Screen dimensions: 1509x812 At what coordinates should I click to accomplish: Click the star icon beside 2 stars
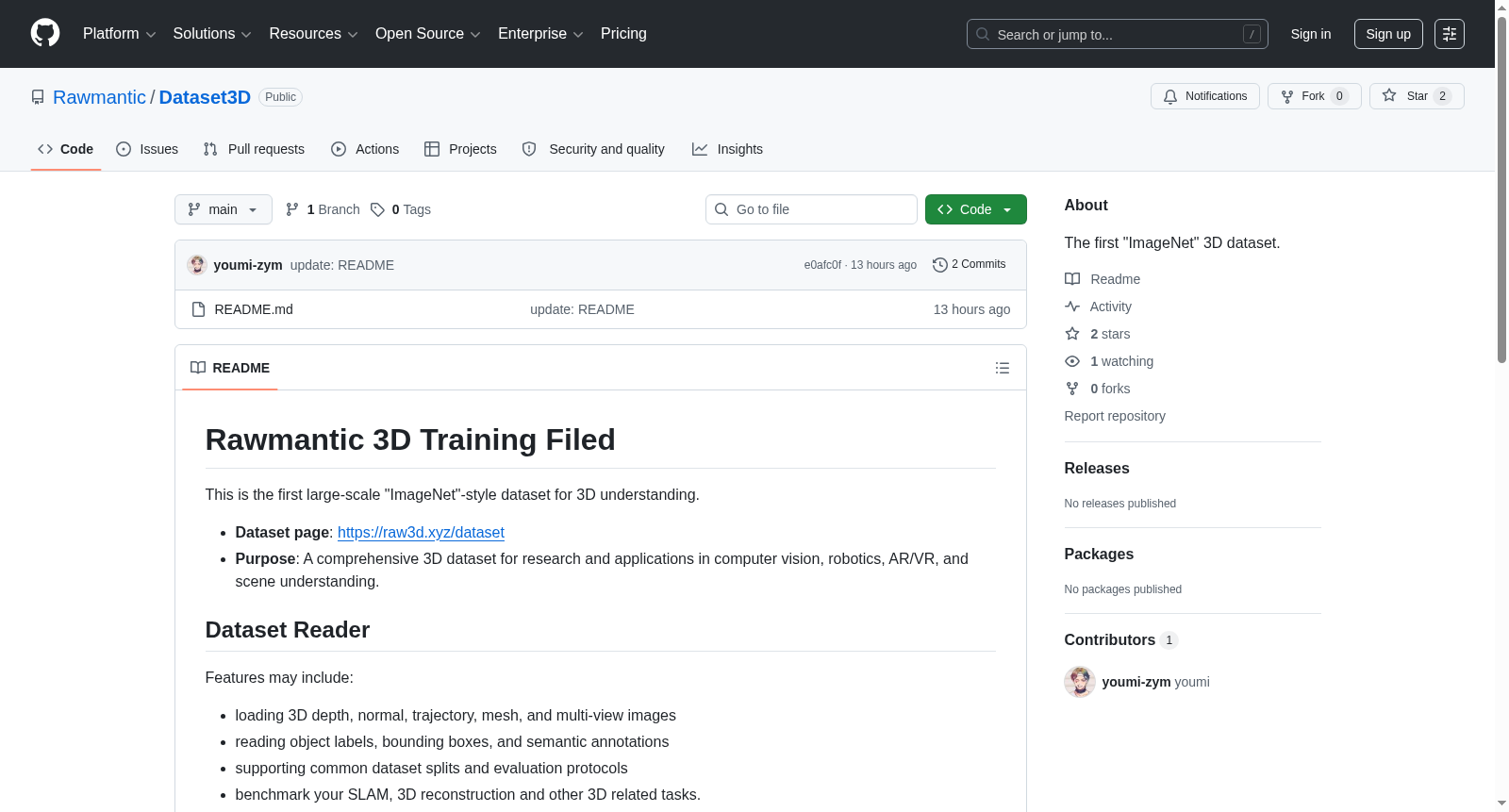(x=1072, y=334)
